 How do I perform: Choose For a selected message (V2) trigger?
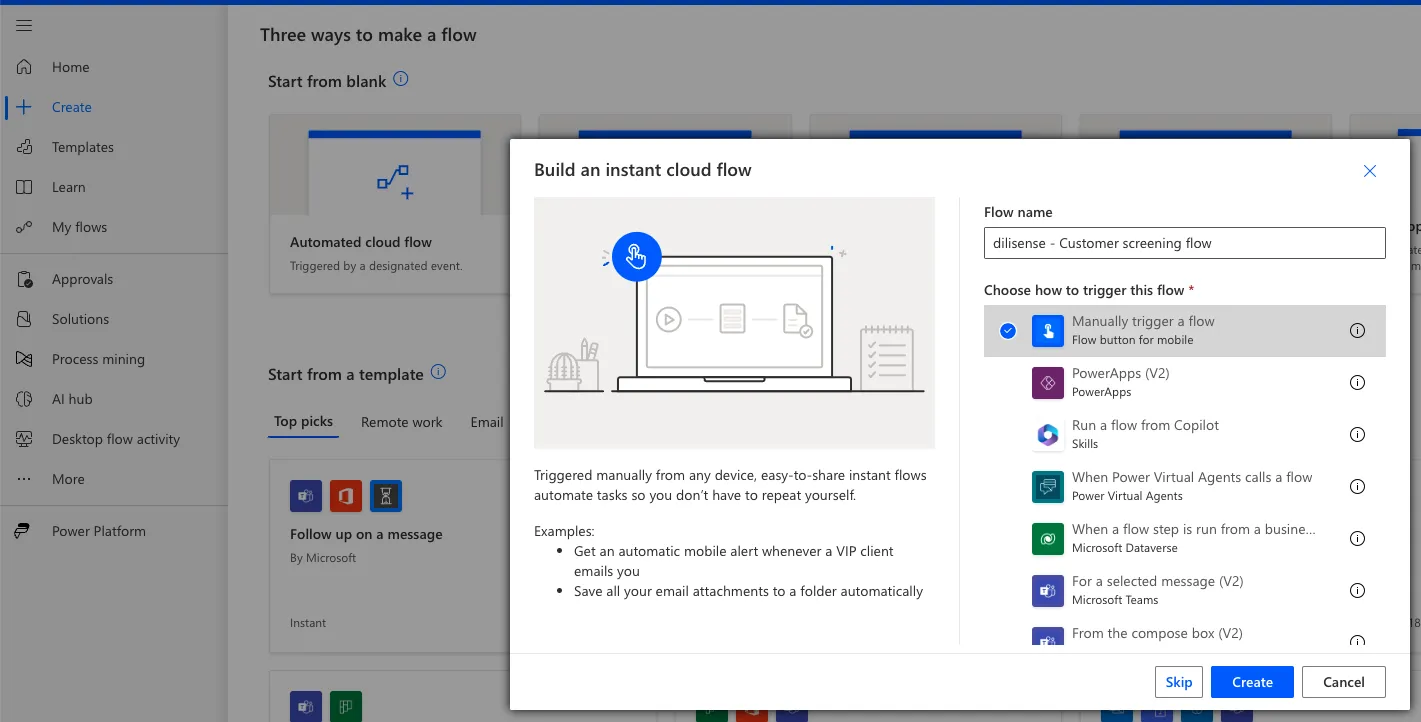point(1185,590)
